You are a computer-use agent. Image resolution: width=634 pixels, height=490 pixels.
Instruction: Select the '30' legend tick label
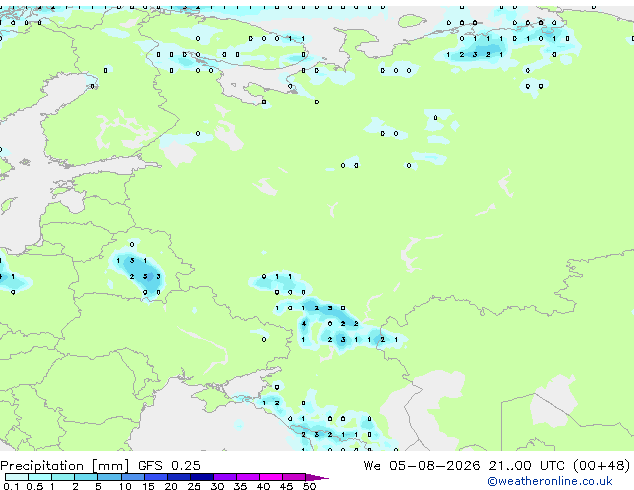pos(217,486)
